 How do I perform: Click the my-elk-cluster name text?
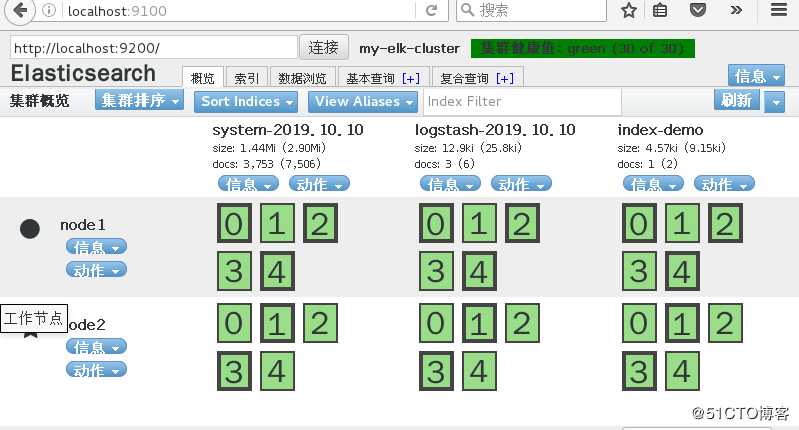click(x=409, y=48)
